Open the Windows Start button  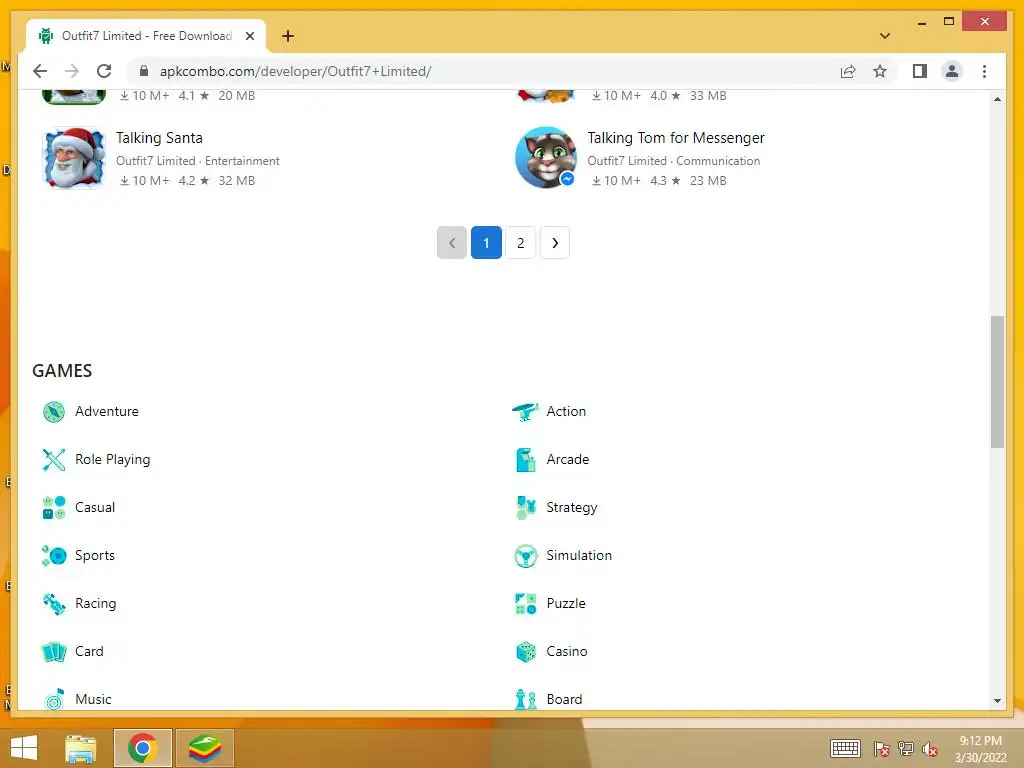(24, 748)
